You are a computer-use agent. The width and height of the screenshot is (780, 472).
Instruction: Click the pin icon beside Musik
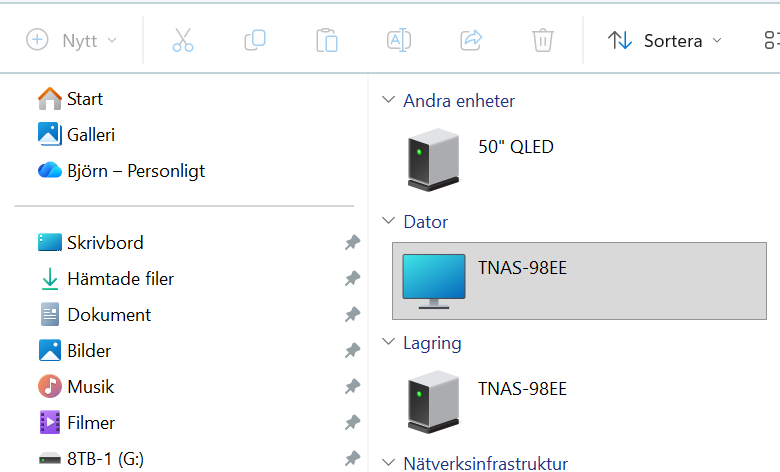[x=352, y=386]
